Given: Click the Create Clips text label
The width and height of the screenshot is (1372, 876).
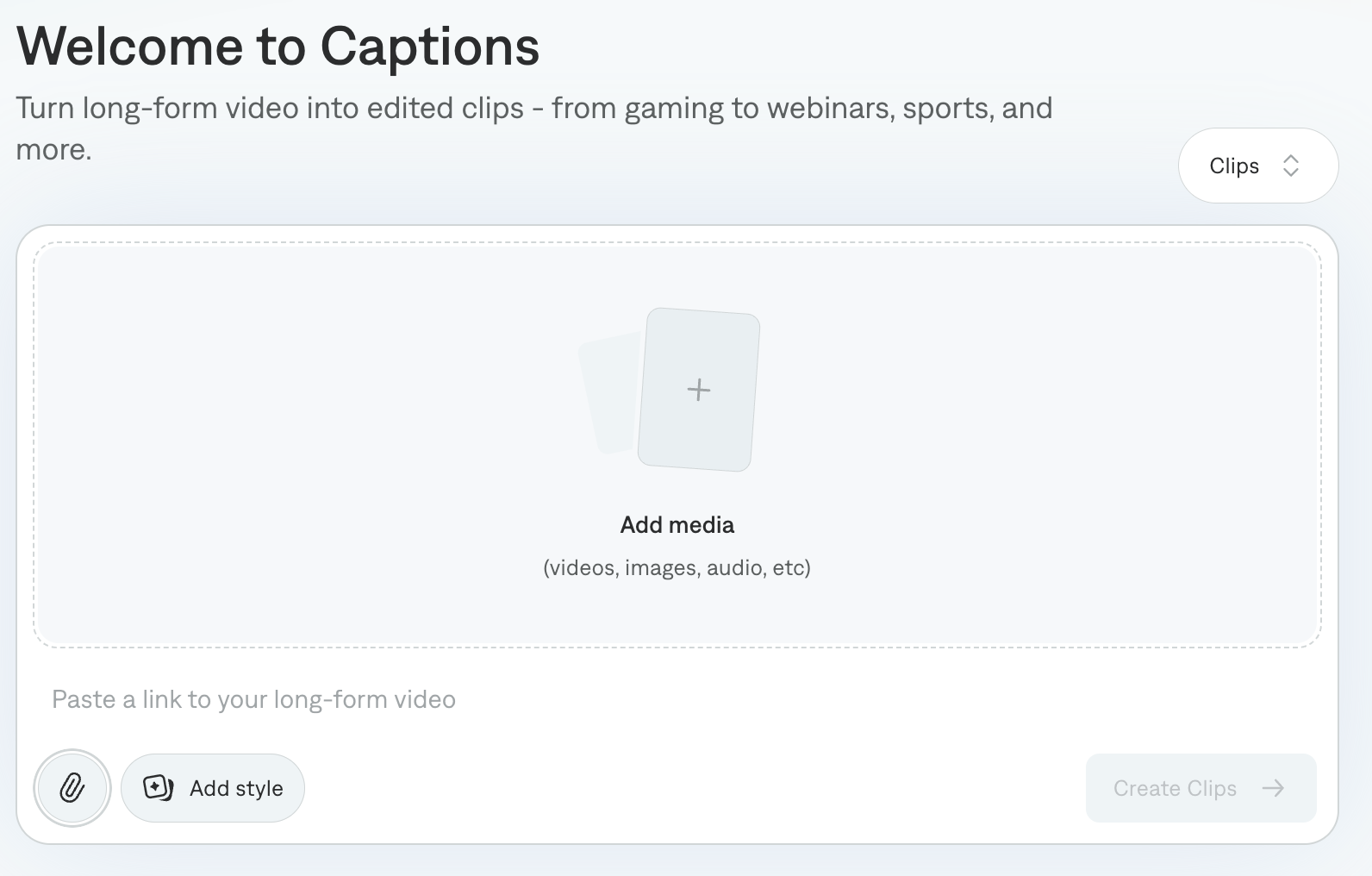Looking at the screenshot, I should [1175, 788].
